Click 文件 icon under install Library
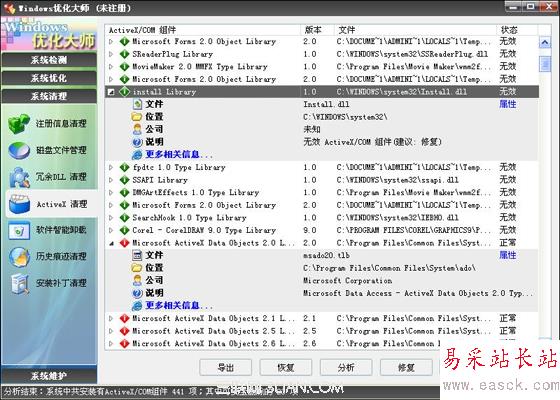The height and width of the screenshot is (400, 560). [x=137, y=104]
